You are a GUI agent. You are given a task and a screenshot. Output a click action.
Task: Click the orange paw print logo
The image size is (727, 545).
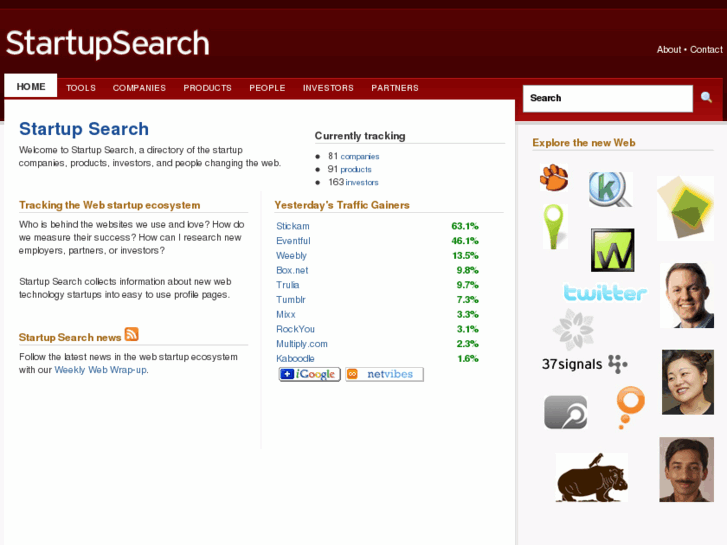coord(554,177)
